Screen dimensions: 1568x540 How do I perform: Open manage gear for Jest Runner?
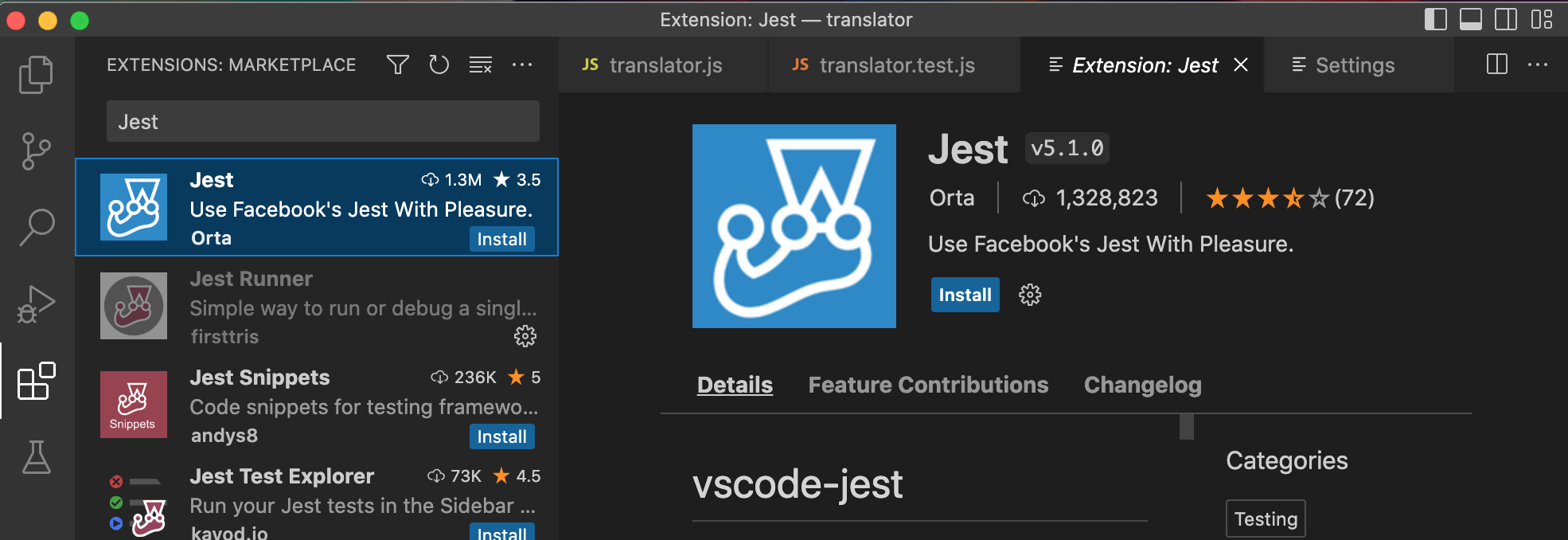click(525, 336)
